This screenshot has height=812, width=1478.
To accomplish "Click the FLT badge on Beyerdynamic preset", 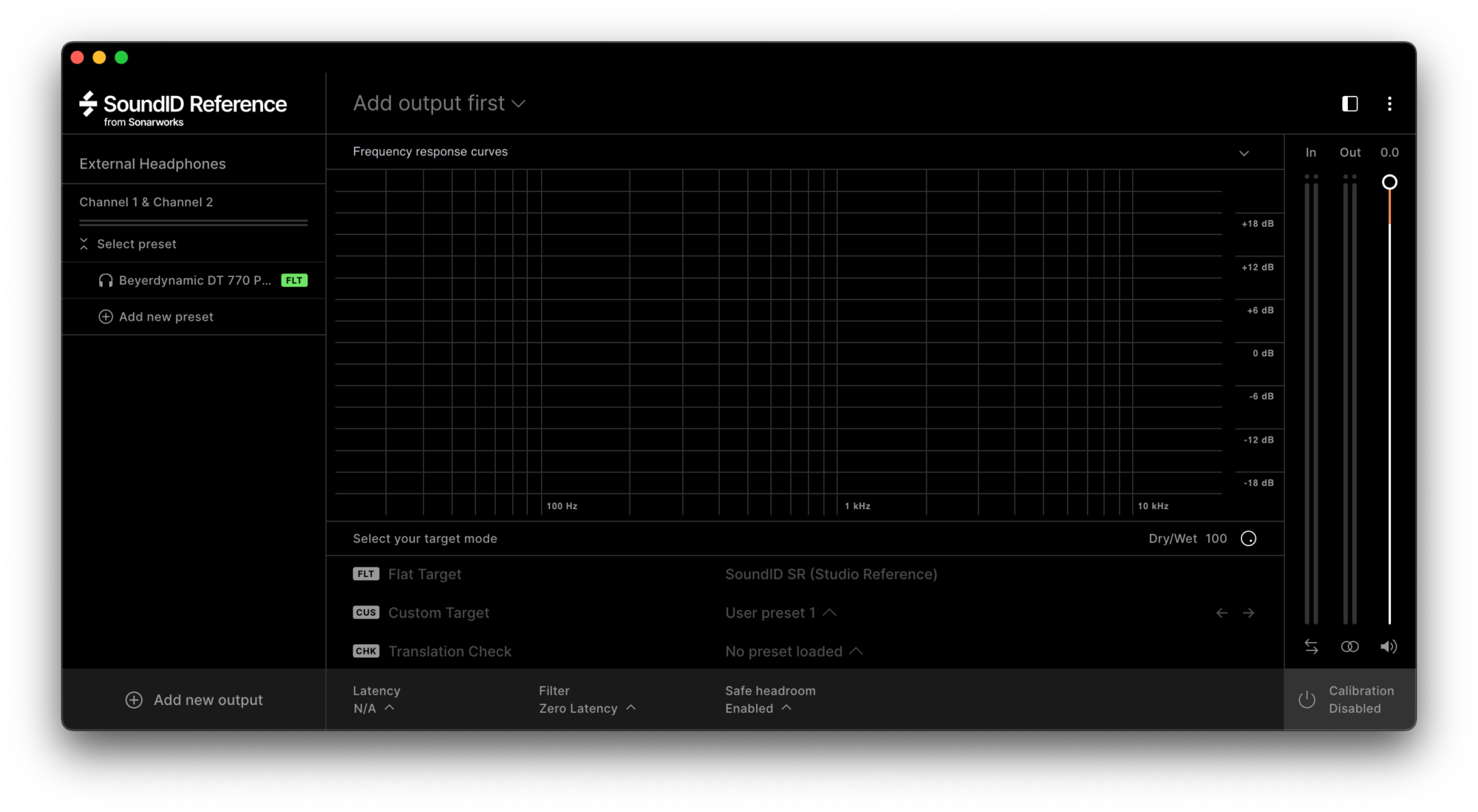I will (x=294, y=280).
